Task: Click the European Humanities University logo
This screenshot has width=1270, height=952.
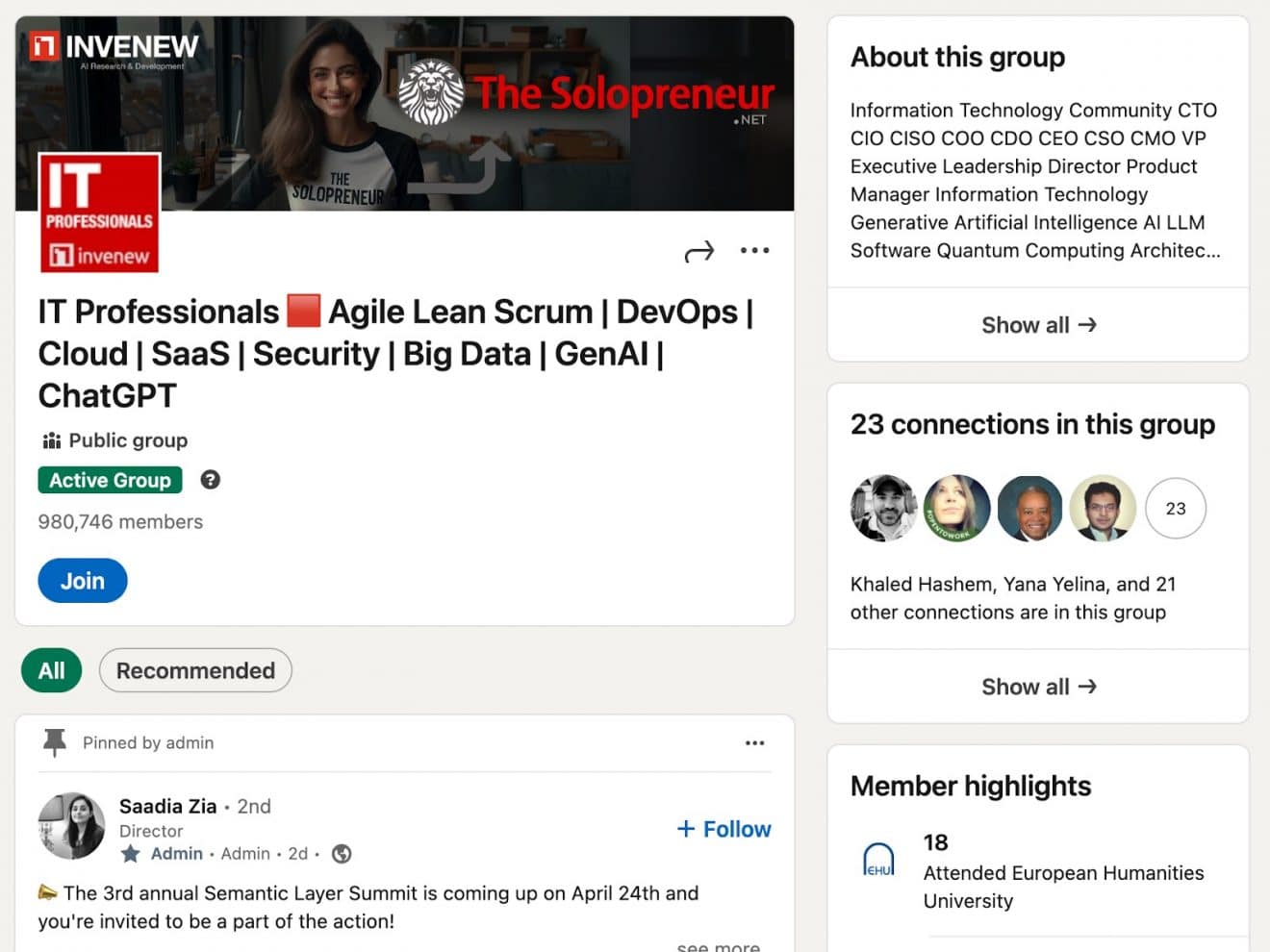Action: tap(877, 859)
